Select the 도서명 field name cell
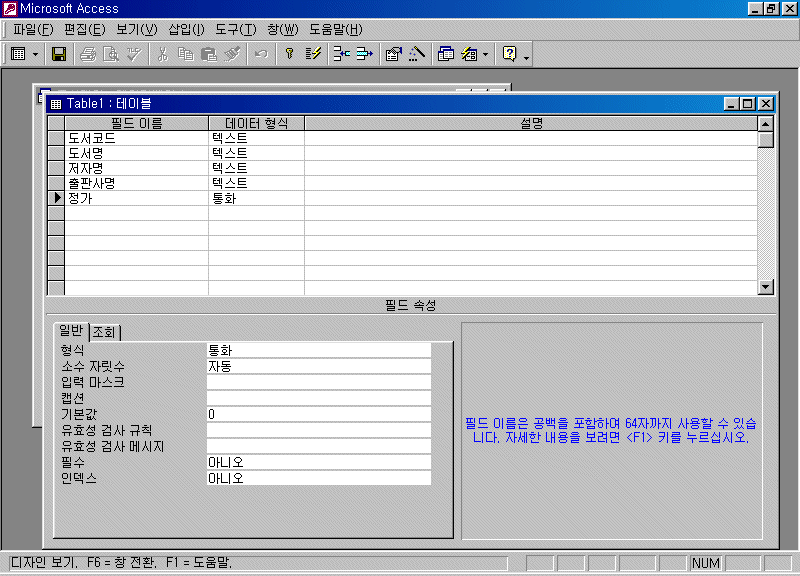Screen dimensions: 800x576 click(136, 153)
